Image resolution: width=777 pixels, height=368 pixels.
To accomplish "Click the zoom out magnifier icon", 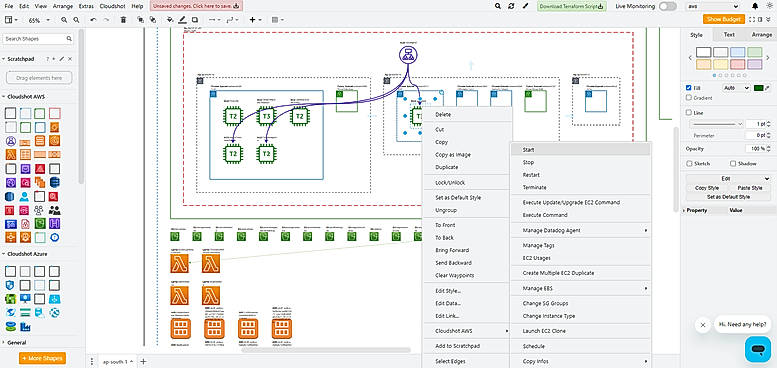I will (76, 20).
